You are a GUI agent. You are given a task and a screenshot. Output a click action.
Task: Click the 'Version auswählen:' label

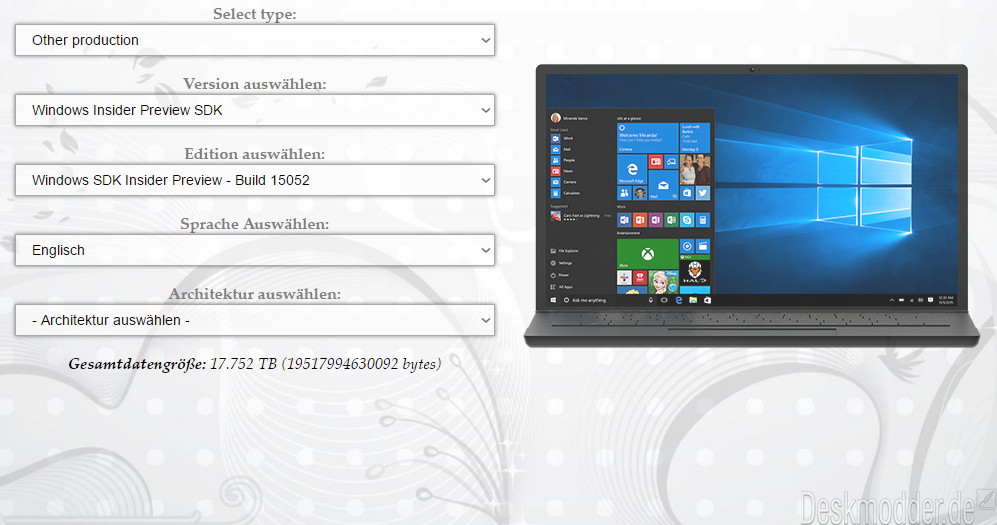(x=254, y=84)
